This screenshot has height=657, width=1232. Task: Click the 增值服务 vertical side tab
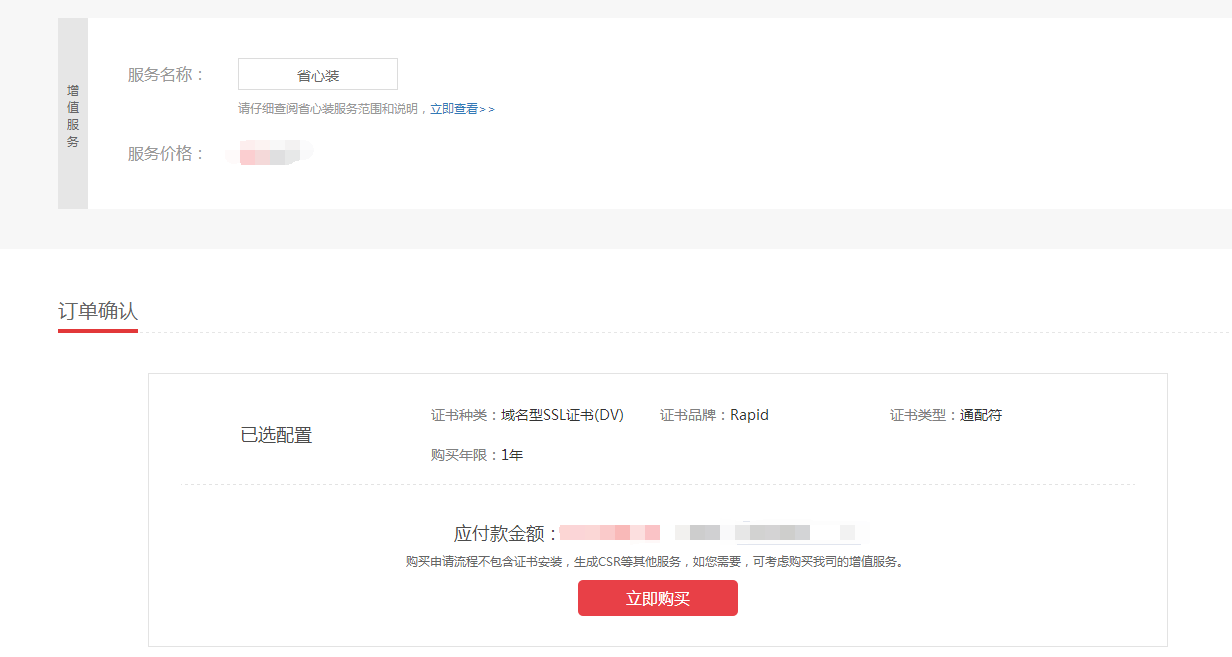[73, 114]
